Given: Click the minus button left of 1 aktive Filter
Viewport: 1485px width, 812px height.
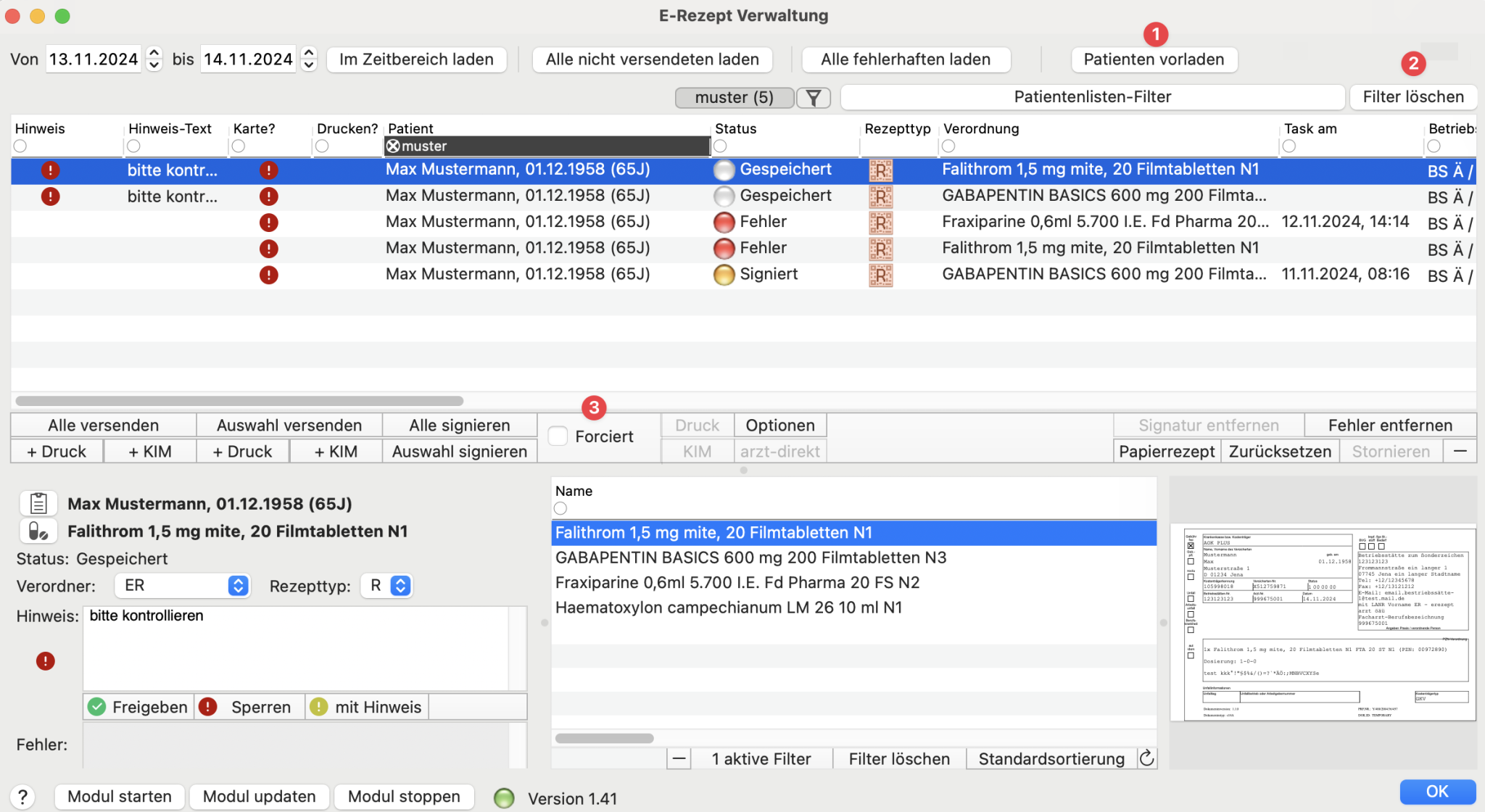Looking at the screenshot, I should pos(679,758).
